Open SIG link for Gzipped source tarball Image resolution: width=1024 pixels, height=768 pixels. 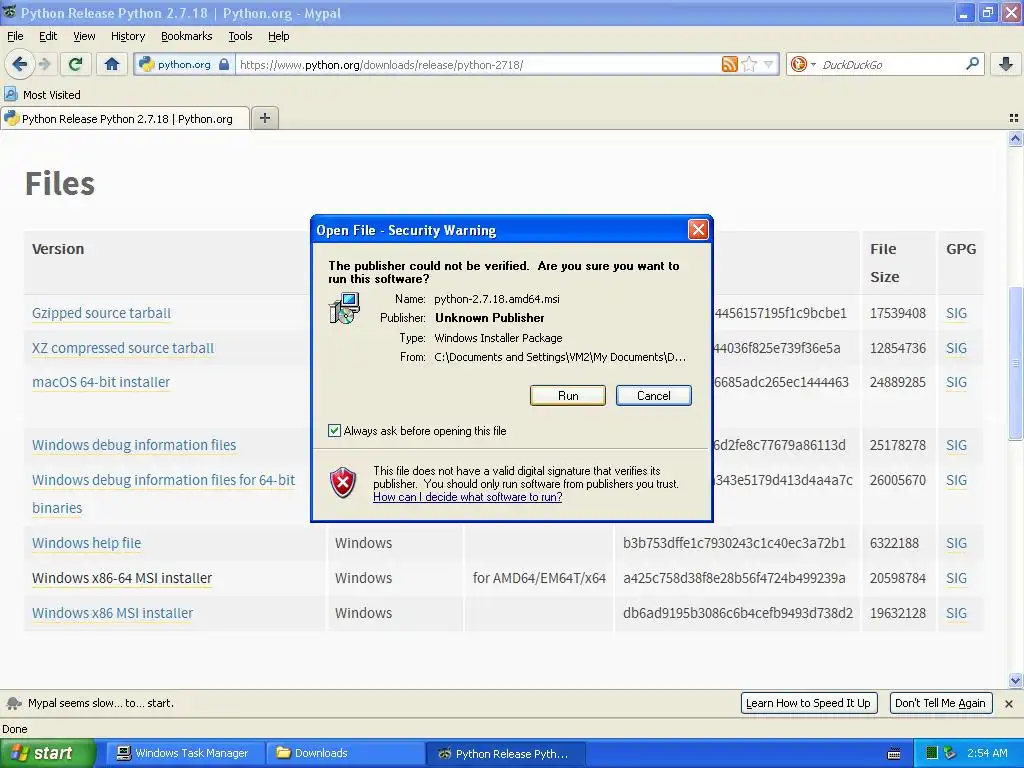956,313
